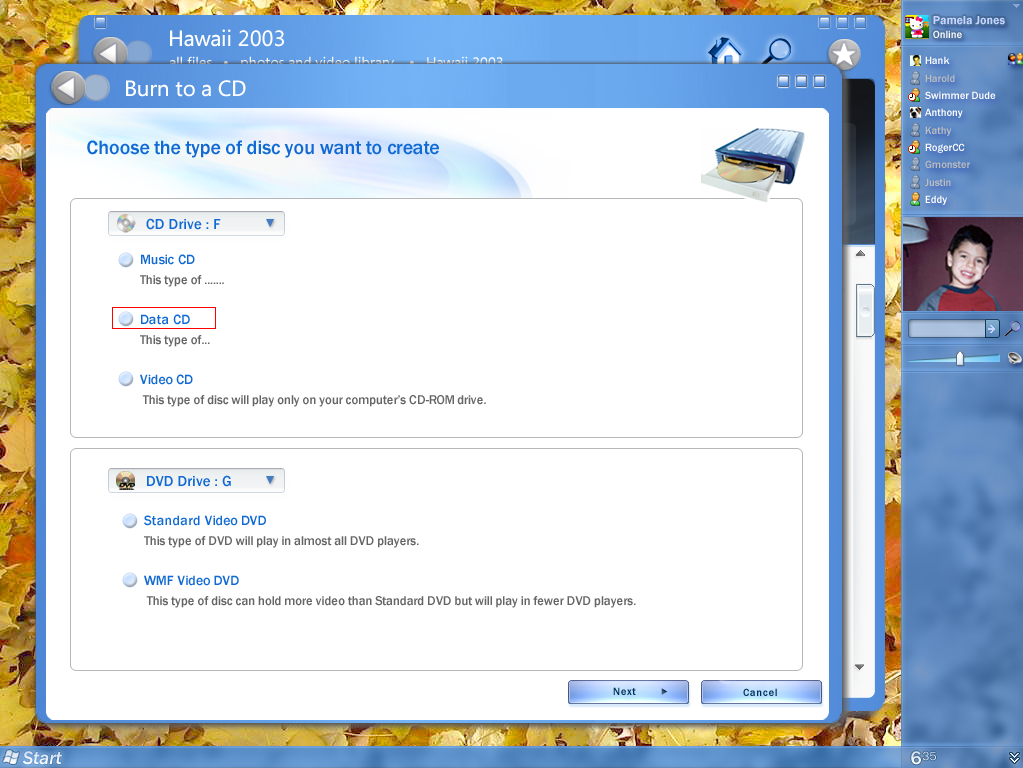Click the sidebar search input field

pyautogui.click(x=947, y=328)
